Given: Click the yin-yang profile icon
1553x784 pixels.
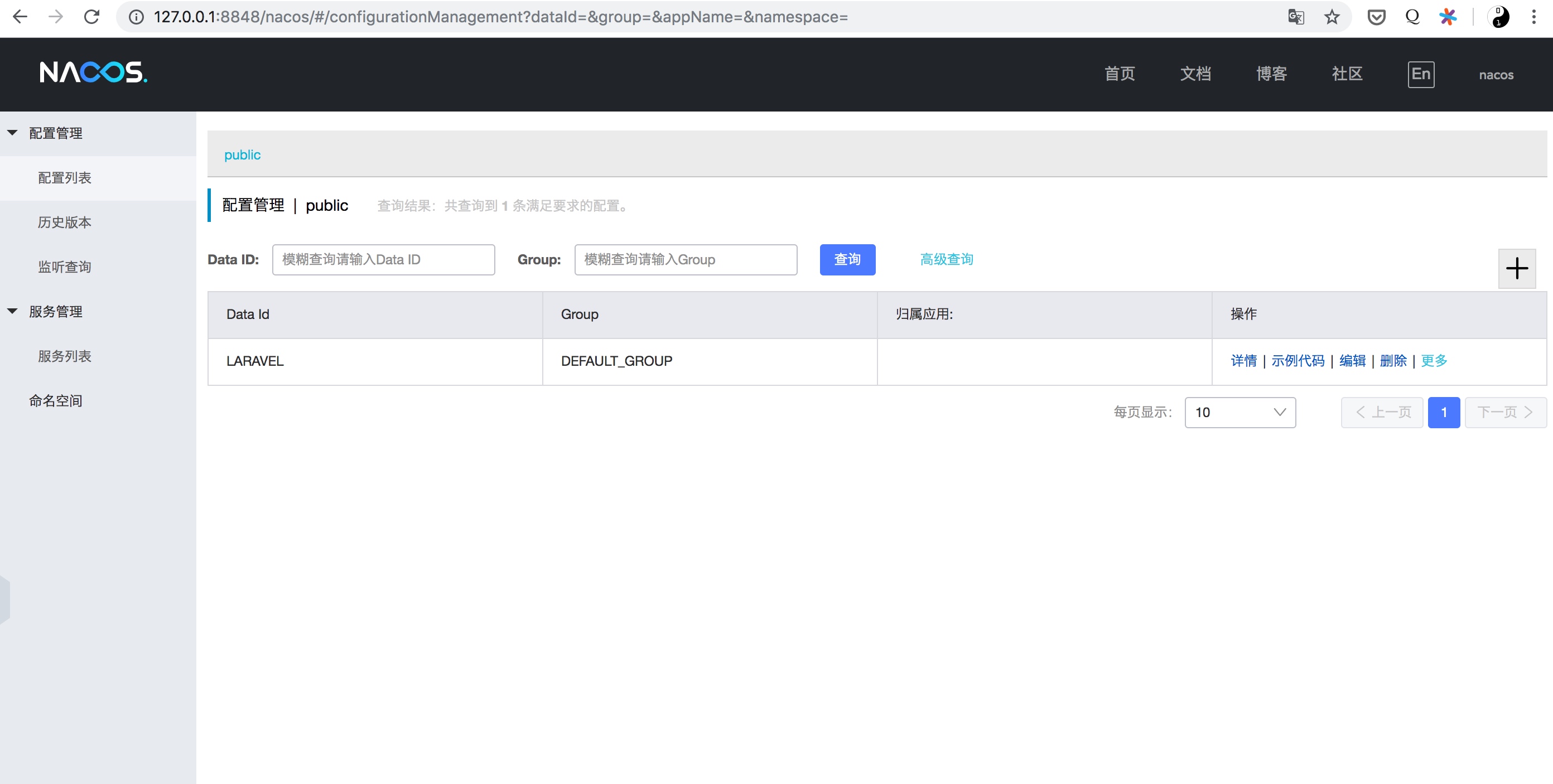Looking at the screenshot, I should click(1498, 16).
